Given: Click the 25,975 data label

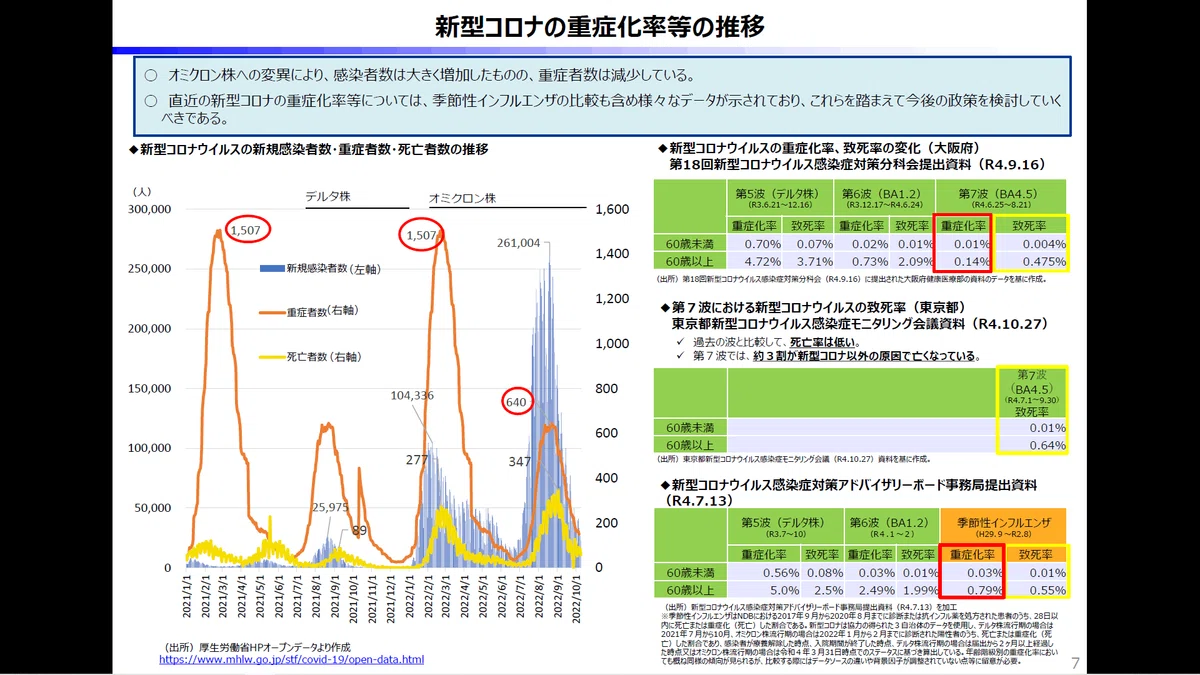Looking at the screenshot, I should (330, 507).
